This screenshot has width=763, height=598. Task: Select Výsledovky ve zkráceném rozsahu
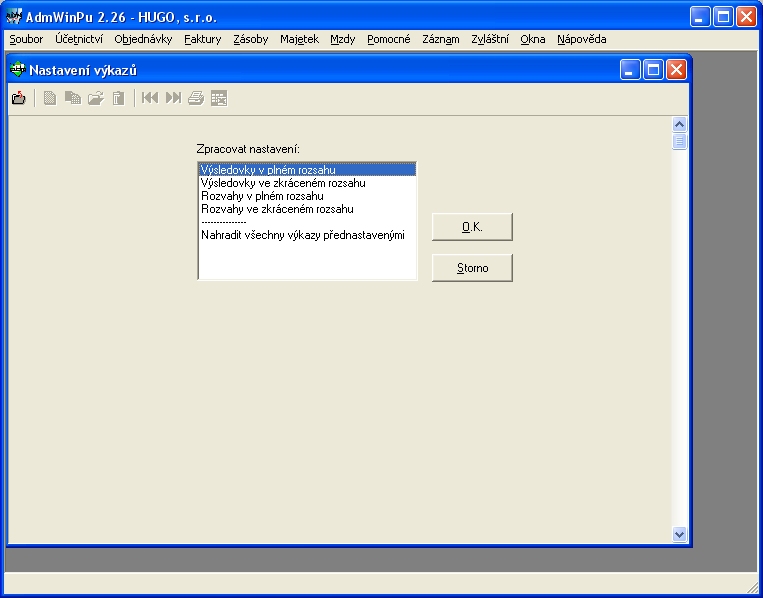308,183
